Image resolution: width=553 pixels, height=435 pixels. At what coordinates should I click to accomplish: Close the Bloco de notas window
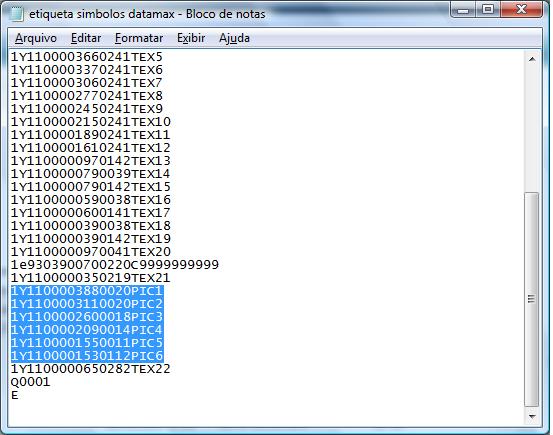pyautogui.click(x=521, y=10)
